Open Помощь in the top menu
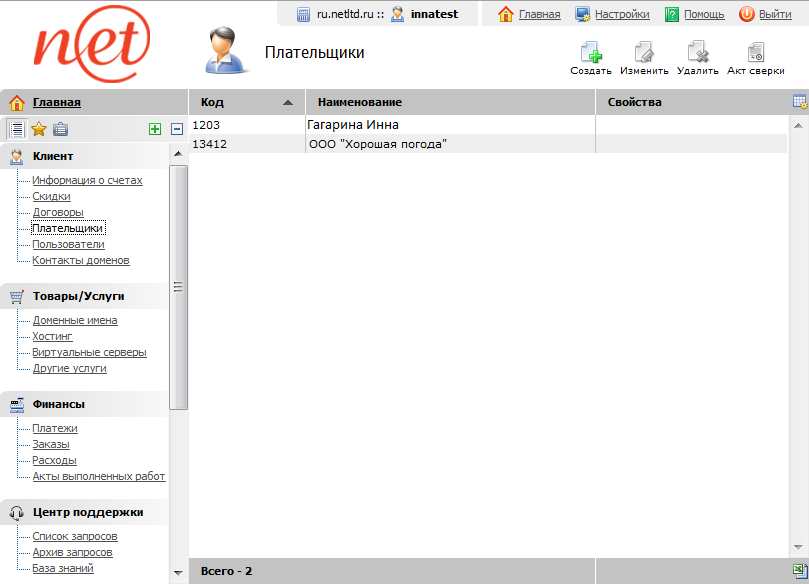 [703, 14]
